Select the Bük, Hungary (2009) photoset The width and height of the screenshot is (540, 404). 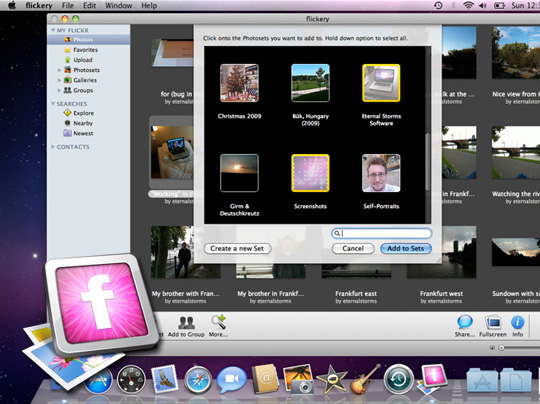(x=310, y=83)
